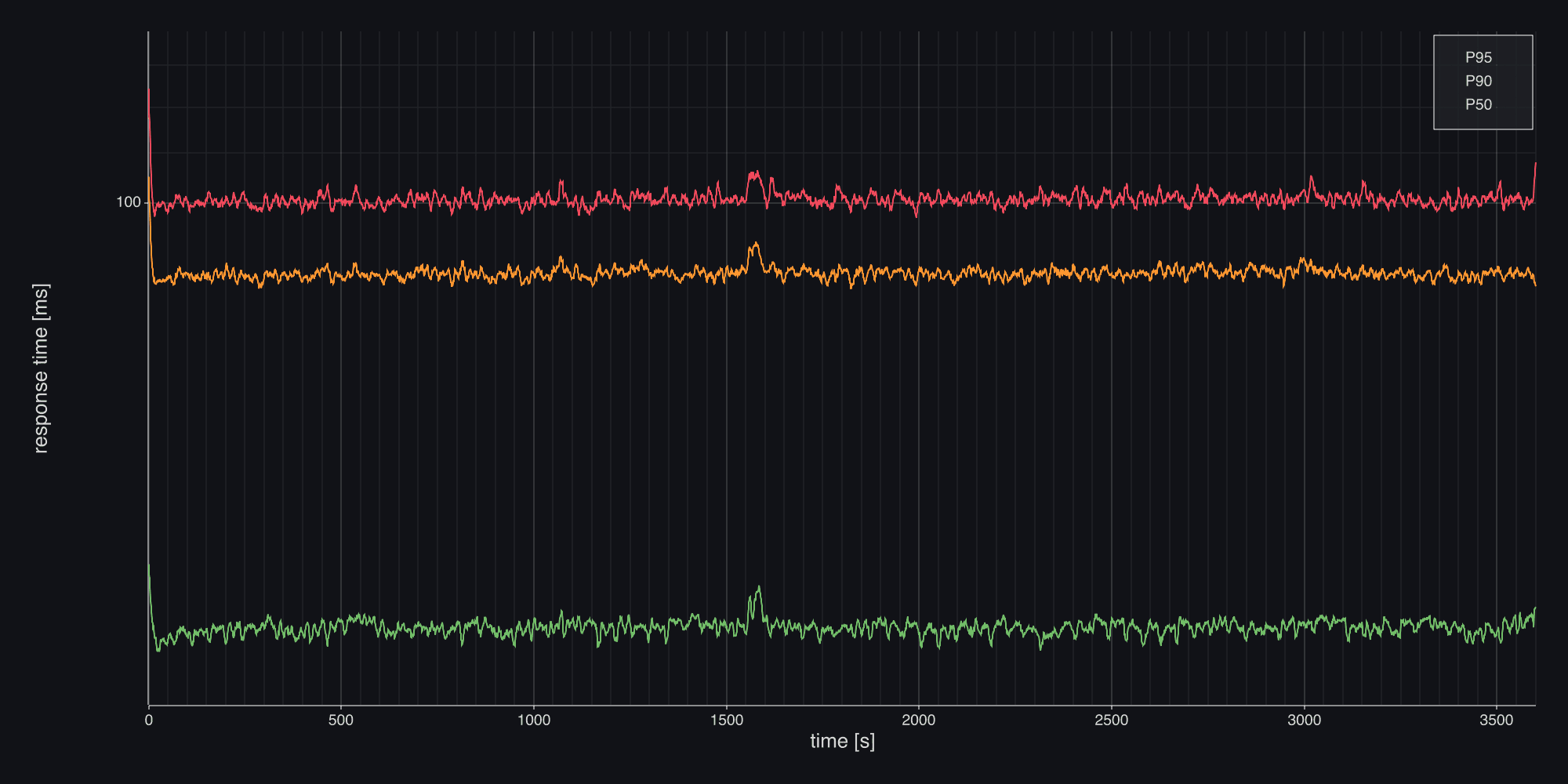Click the 100 tick label on y-axis
This screenshot has height=784, width=1568.
[x=128, y=202]
